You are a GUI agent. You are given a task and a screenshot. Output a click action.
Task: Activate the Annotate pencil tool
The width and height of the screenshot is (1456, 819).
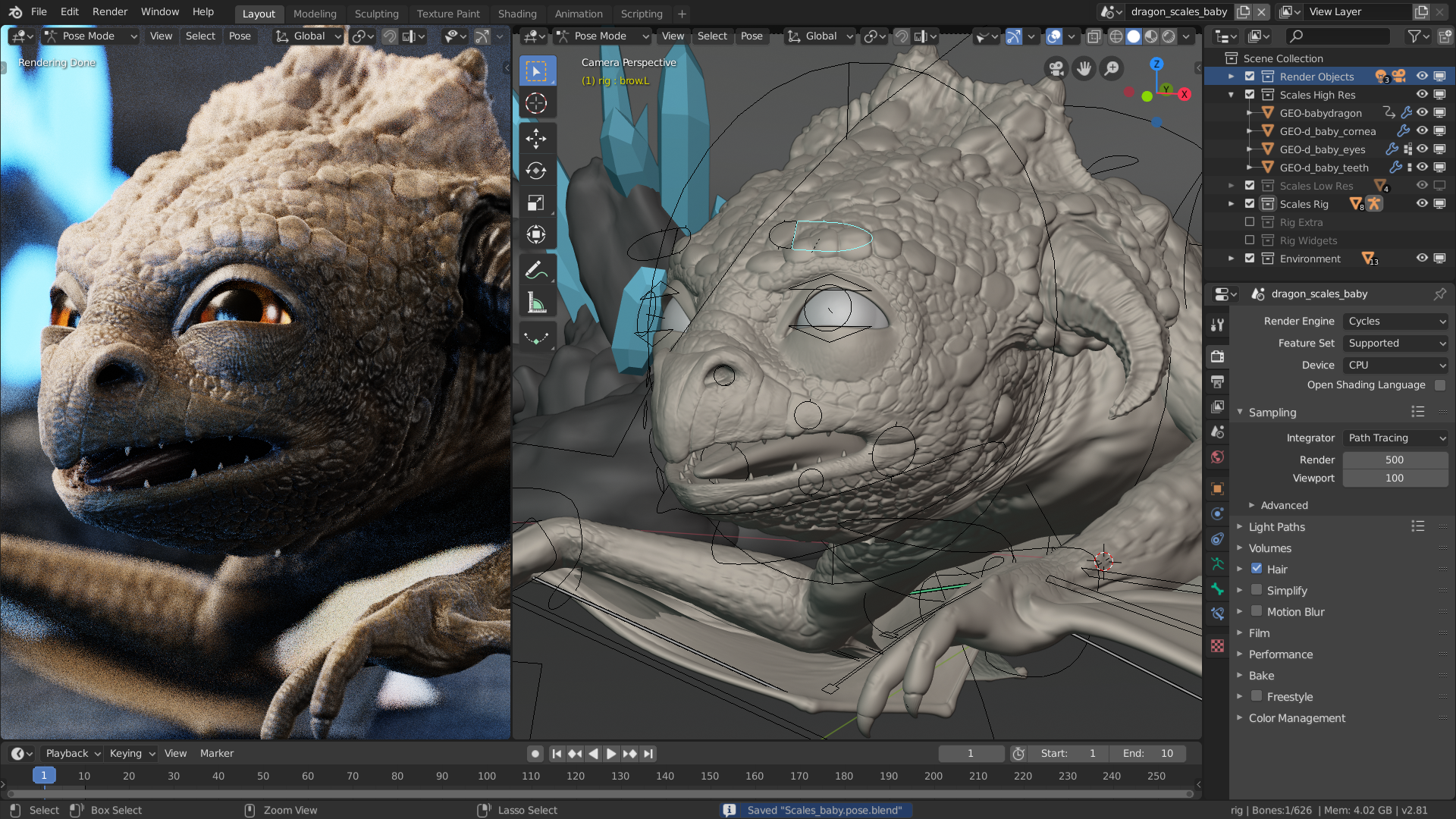tap(536, 270)
